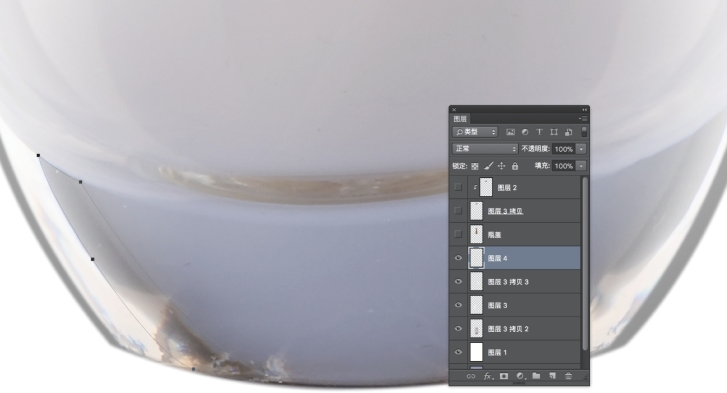Add a layer mask from panel footer

(x=504, y=376)
